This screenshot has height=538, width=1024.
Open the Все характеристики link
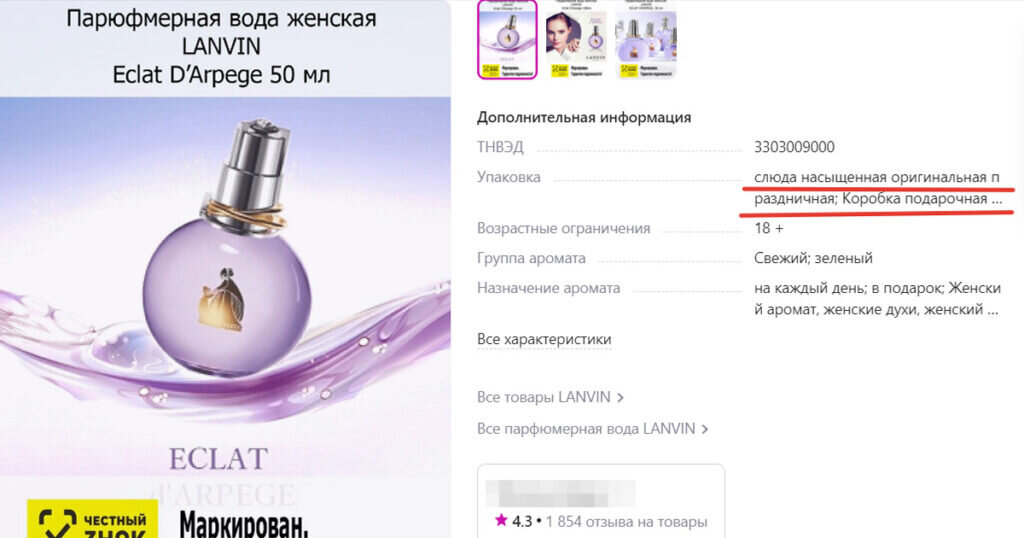coord(544,340)
